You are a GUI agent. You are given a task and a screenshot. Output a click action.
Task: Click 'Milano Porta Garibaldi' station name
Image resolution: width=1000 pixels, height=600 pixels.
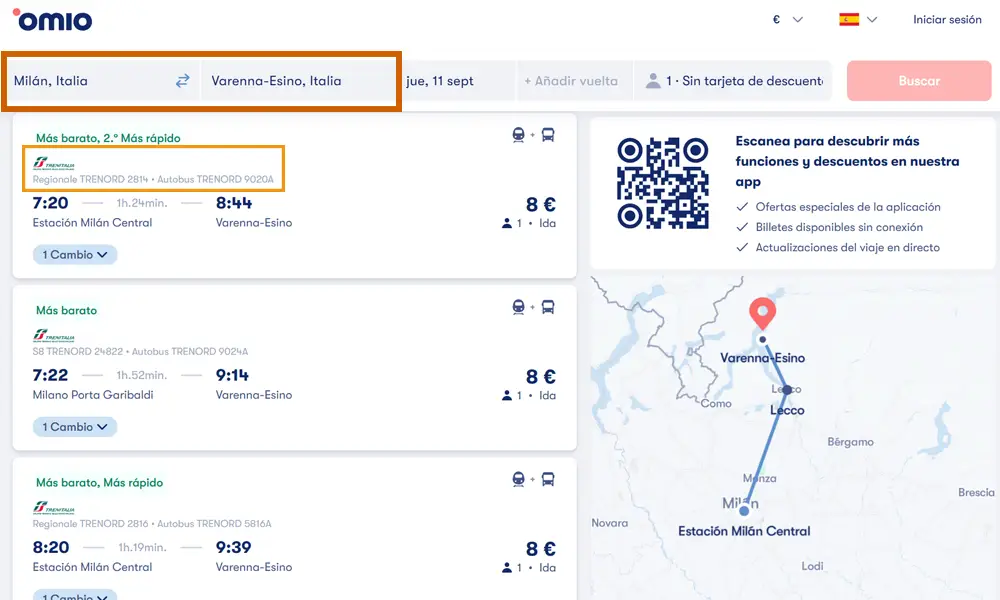click(93, 395)
